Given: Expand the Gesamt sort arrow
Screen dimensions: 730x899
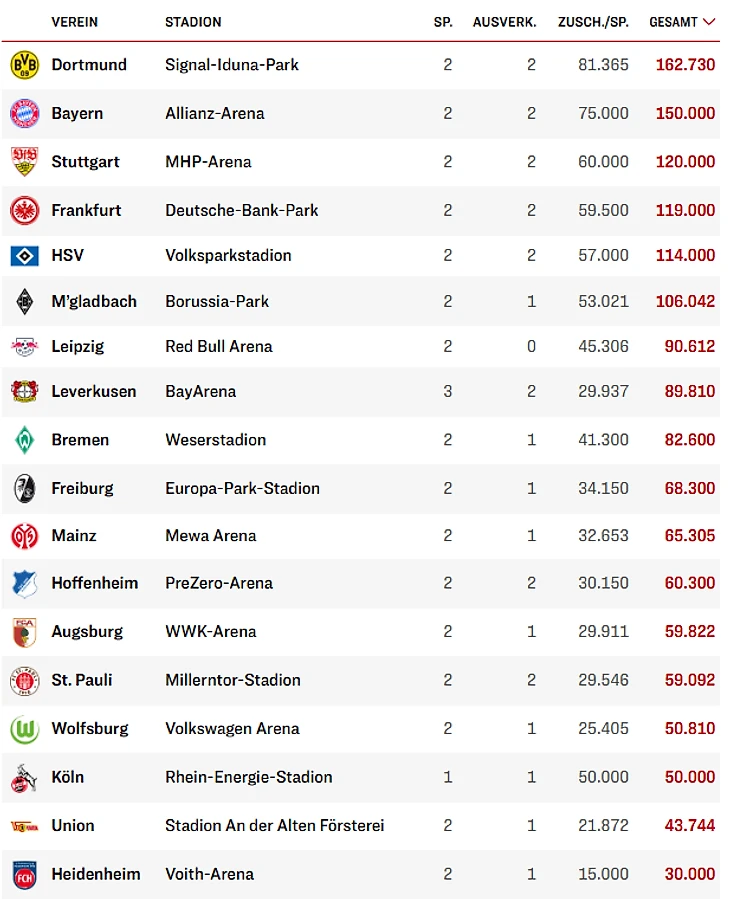Looking at the screenshot, I should pos(709,22).
